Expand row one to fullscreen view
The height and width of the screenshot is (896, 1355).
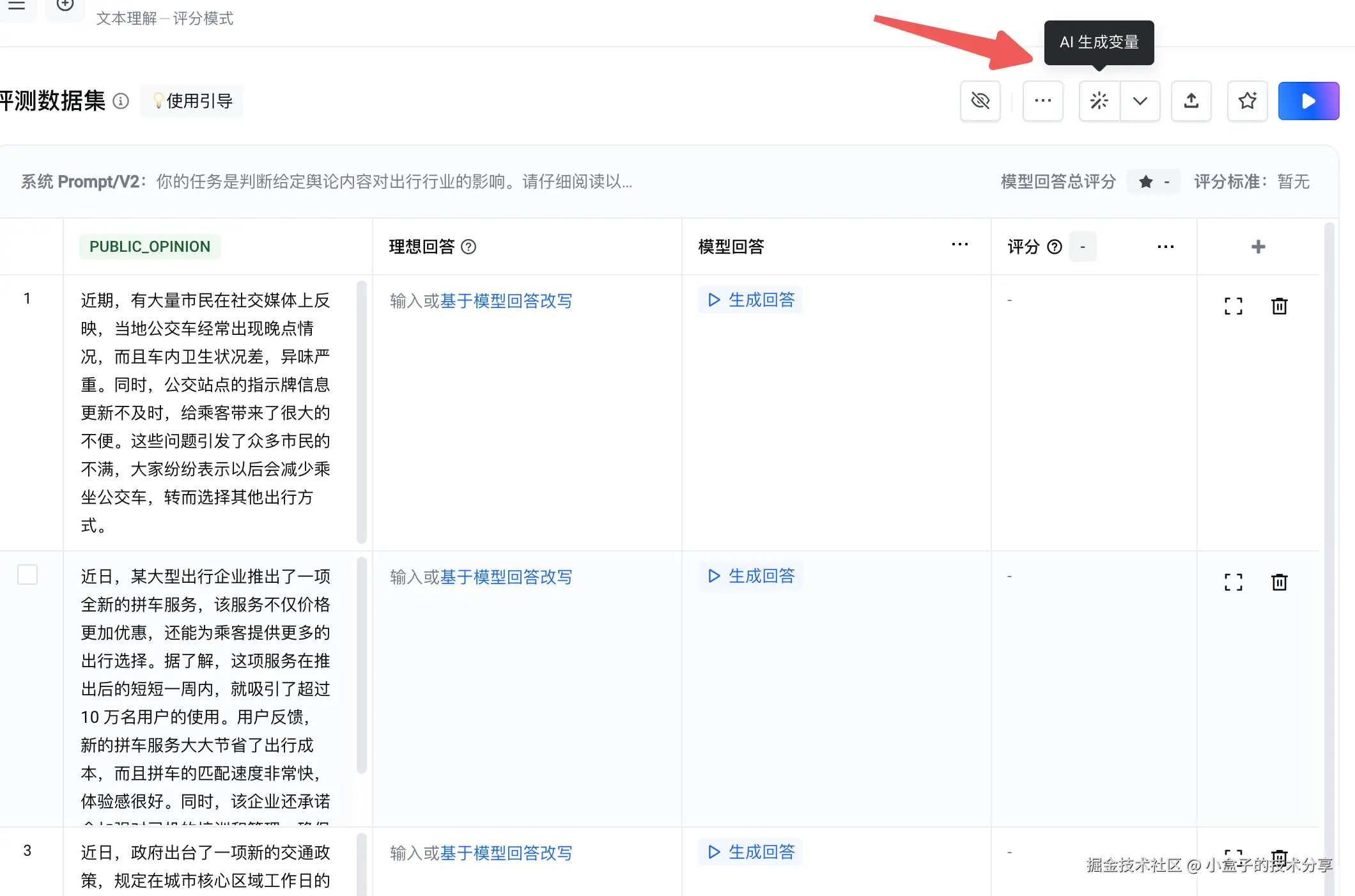tap(1233, 306)
